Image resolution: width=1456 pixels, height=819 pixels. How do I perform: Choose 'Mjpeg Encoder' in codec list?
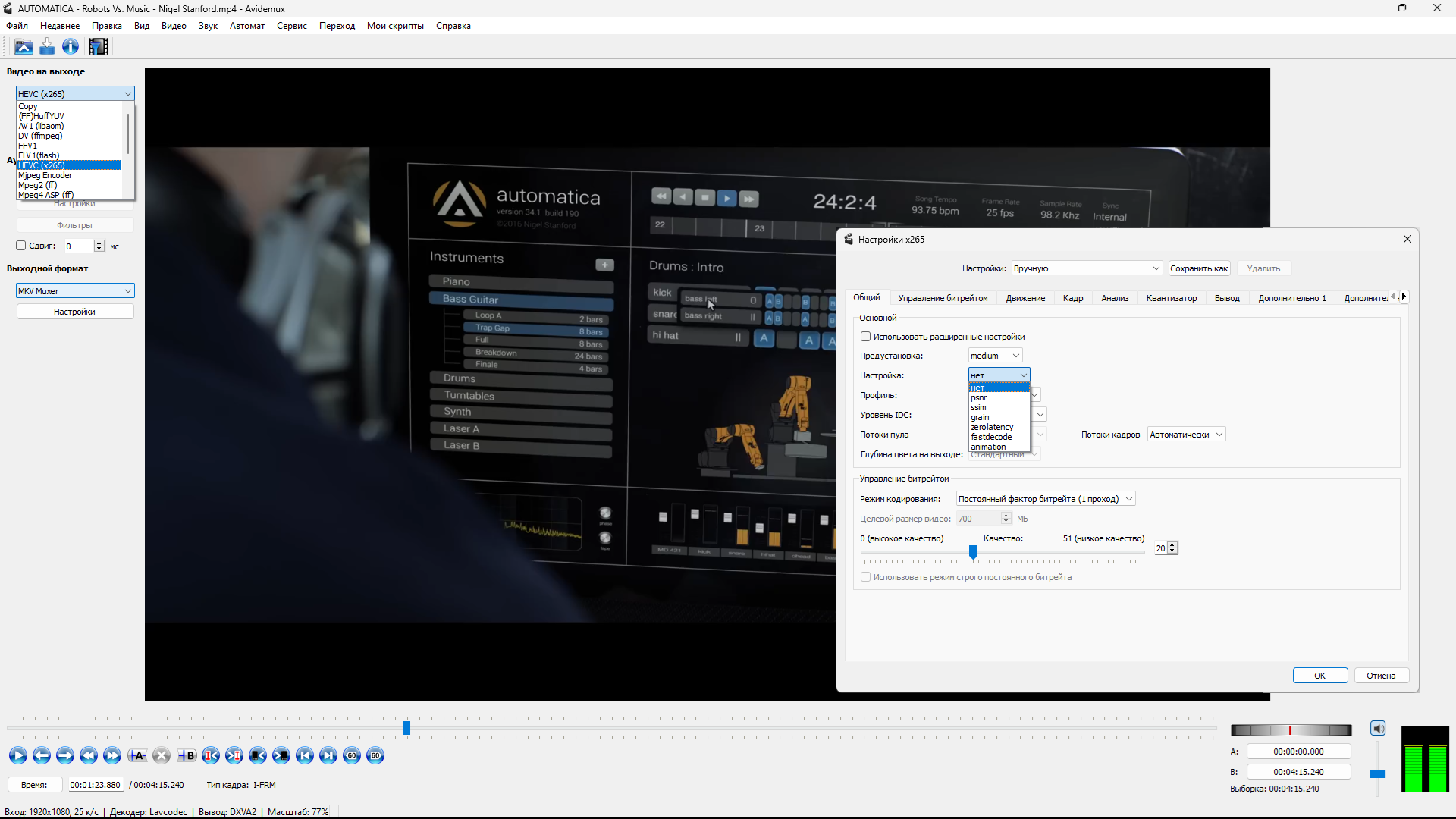coord(69,175)
